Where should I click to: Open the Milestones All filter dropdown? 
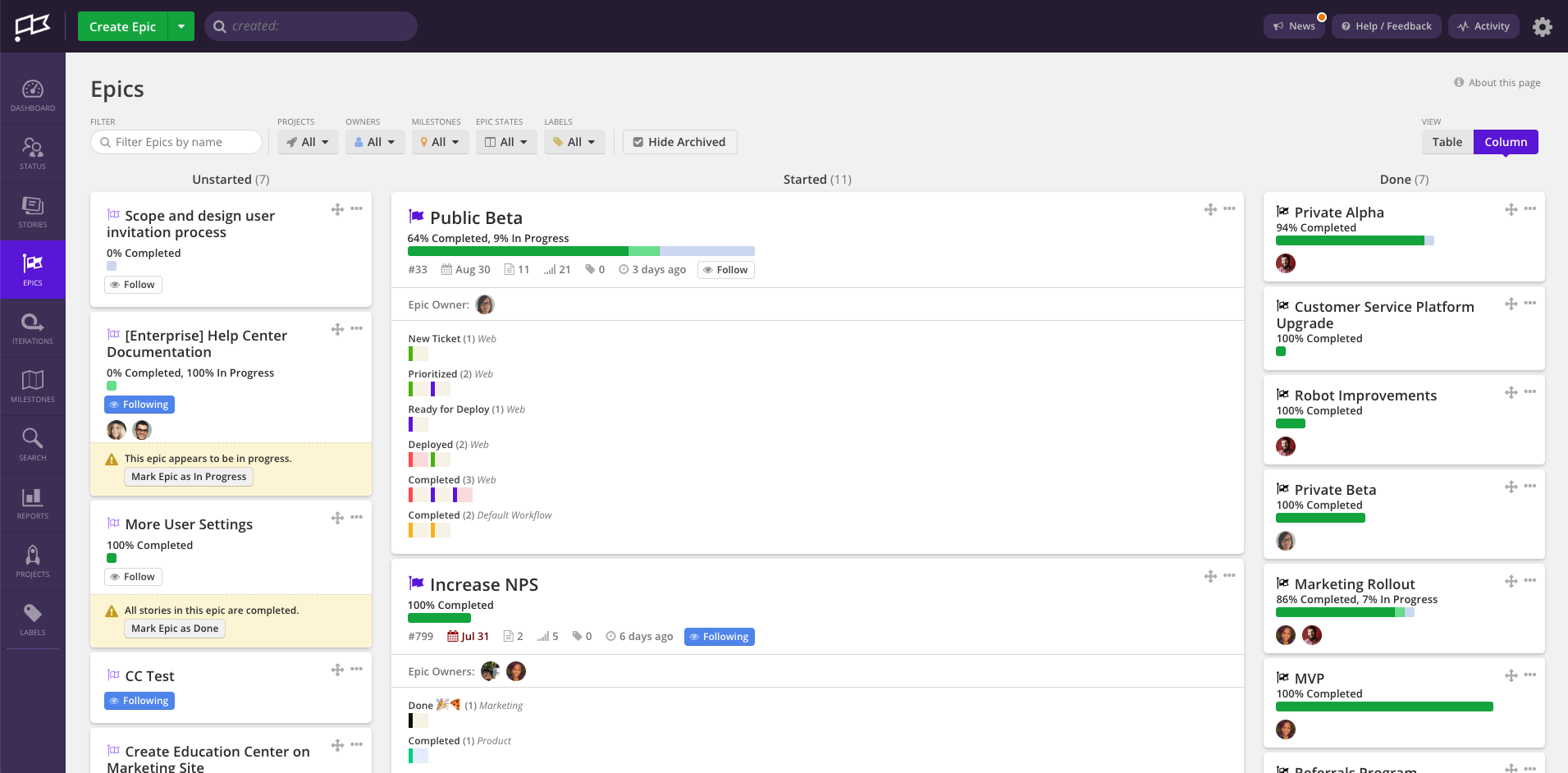441,142
